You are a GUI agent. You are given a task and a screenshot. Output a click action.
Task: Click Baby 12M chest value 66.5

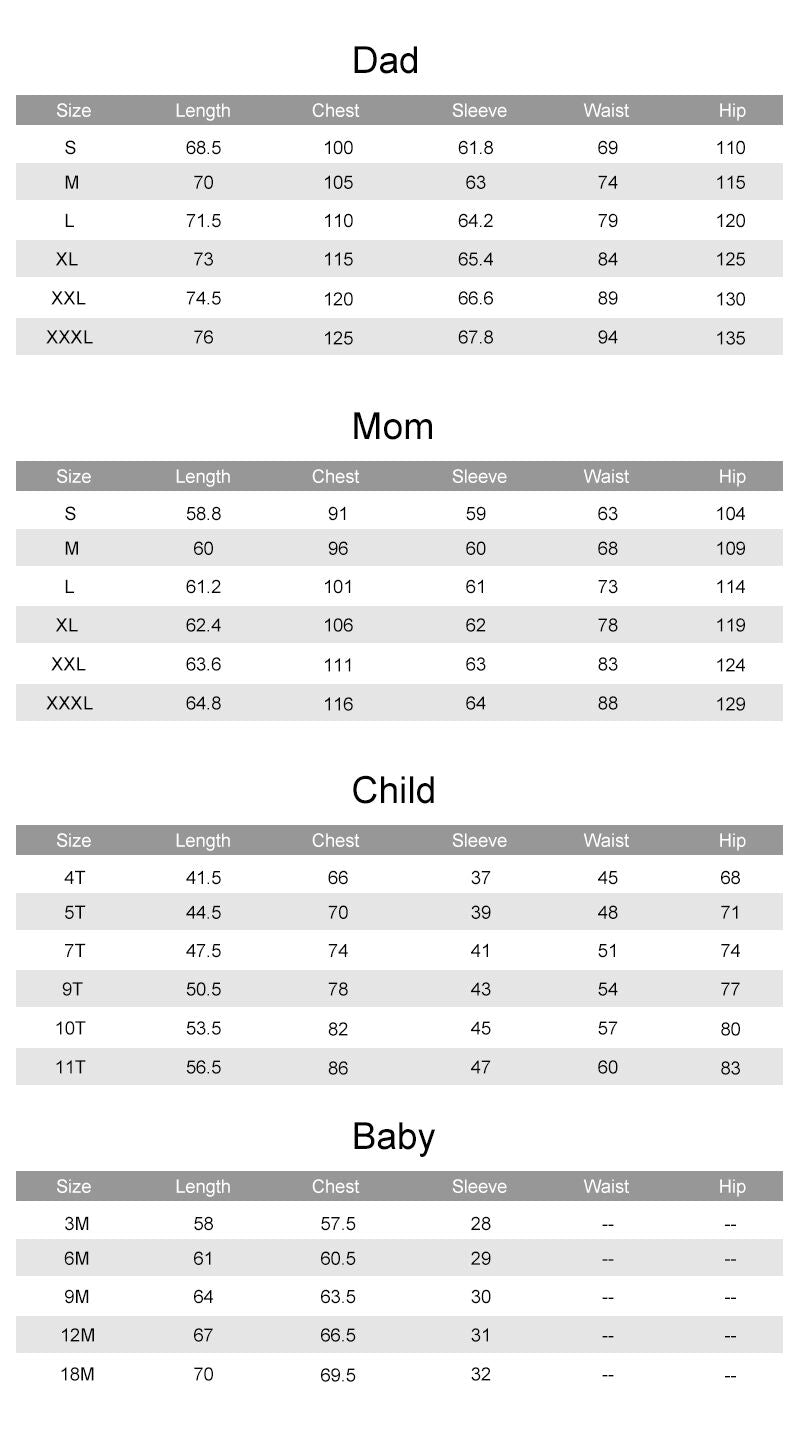pos(338,1336)
